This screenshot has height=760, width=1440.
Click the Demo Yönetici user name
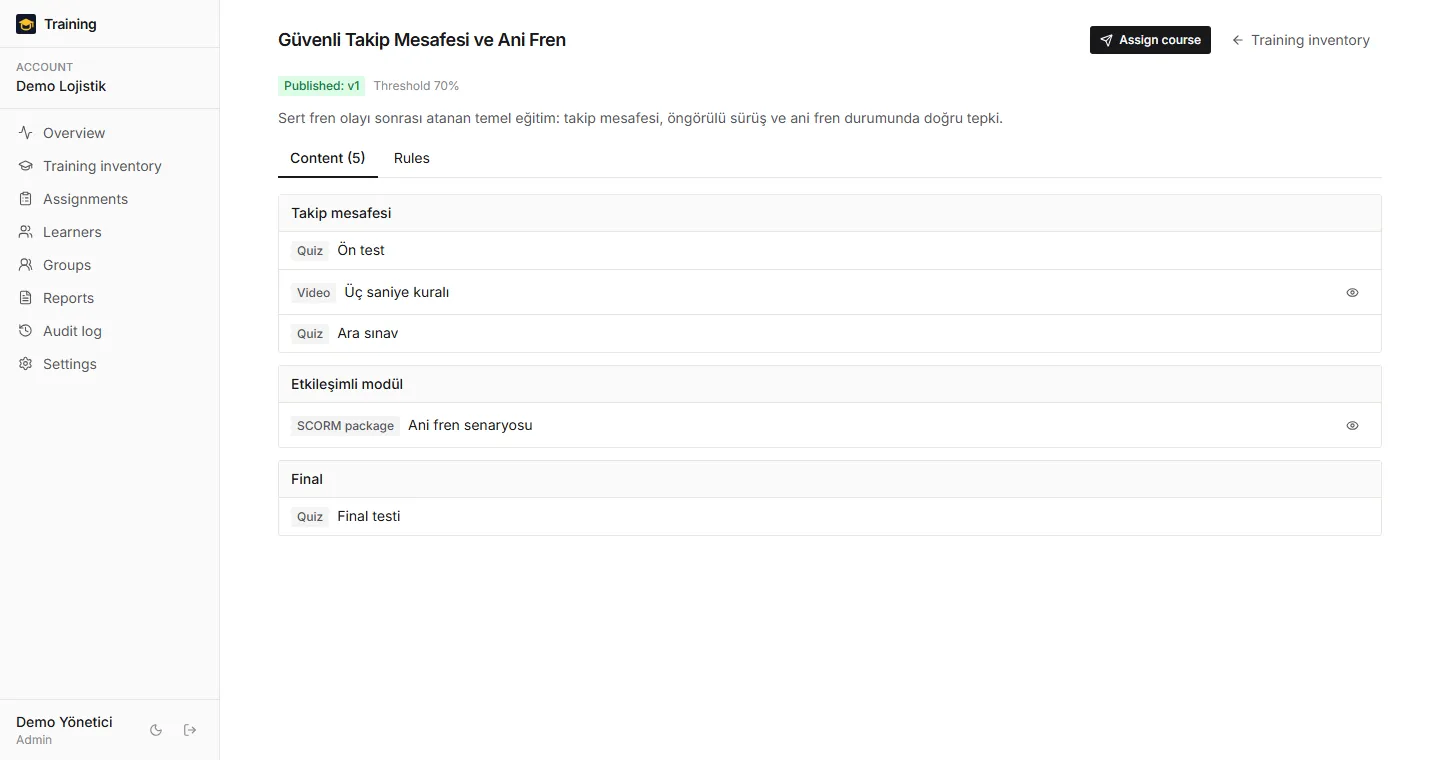(64, 722)
